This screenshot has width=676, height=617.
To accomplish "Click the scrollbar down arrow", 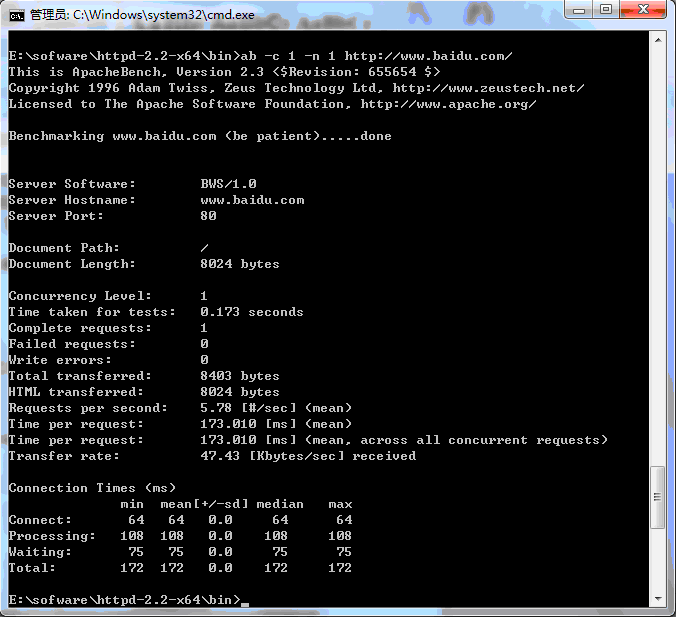I will click(x=659, y=599).
